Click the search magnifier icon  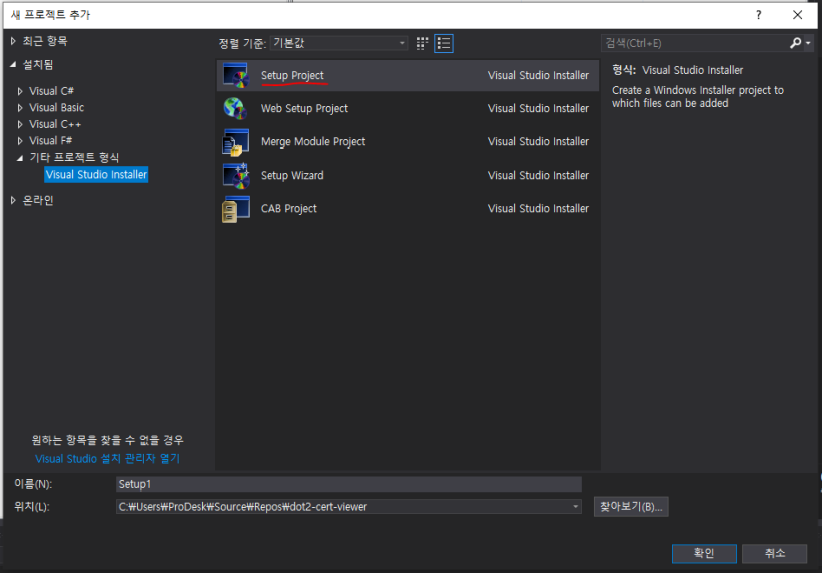click(x=795, y=43)
